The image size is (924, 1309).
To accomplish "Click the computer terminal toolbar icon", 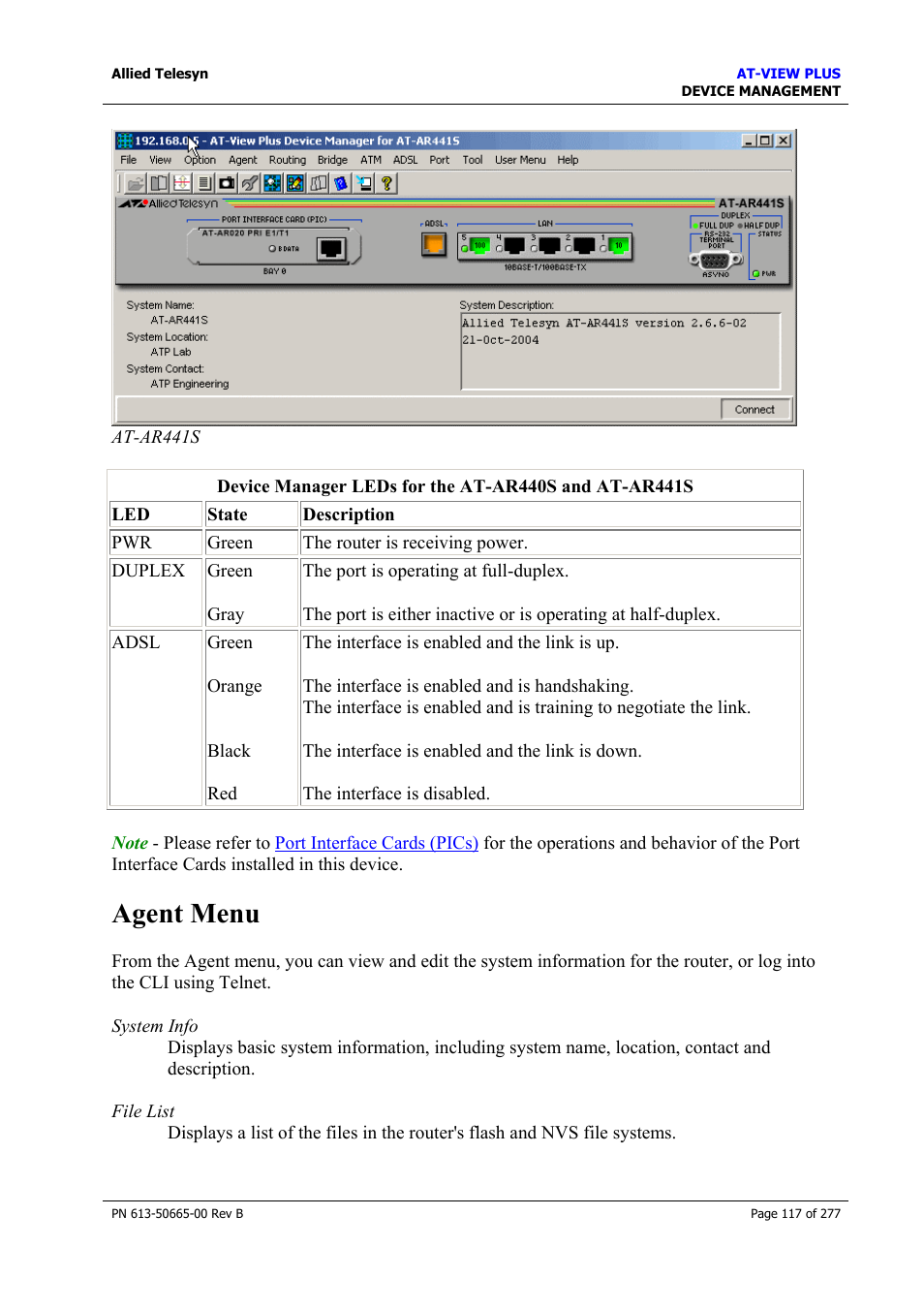I will click(x=363, y=183).
